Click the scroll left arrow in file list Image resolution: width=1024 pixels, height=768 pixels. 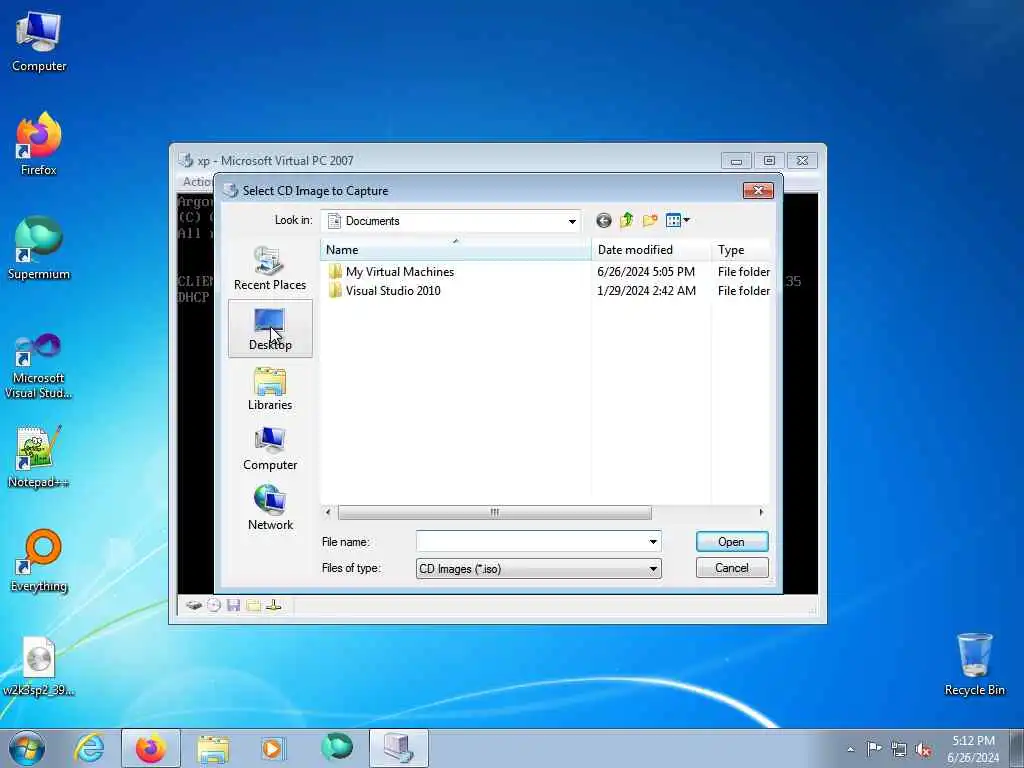(328, 513)
